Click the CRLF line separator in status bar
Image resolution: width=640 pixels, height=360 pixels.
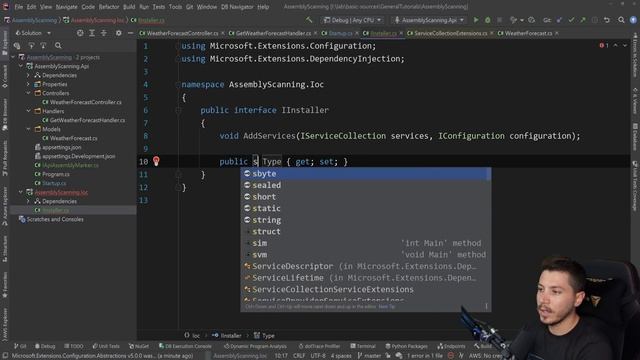pyautogui.click(x=299, y=356)
